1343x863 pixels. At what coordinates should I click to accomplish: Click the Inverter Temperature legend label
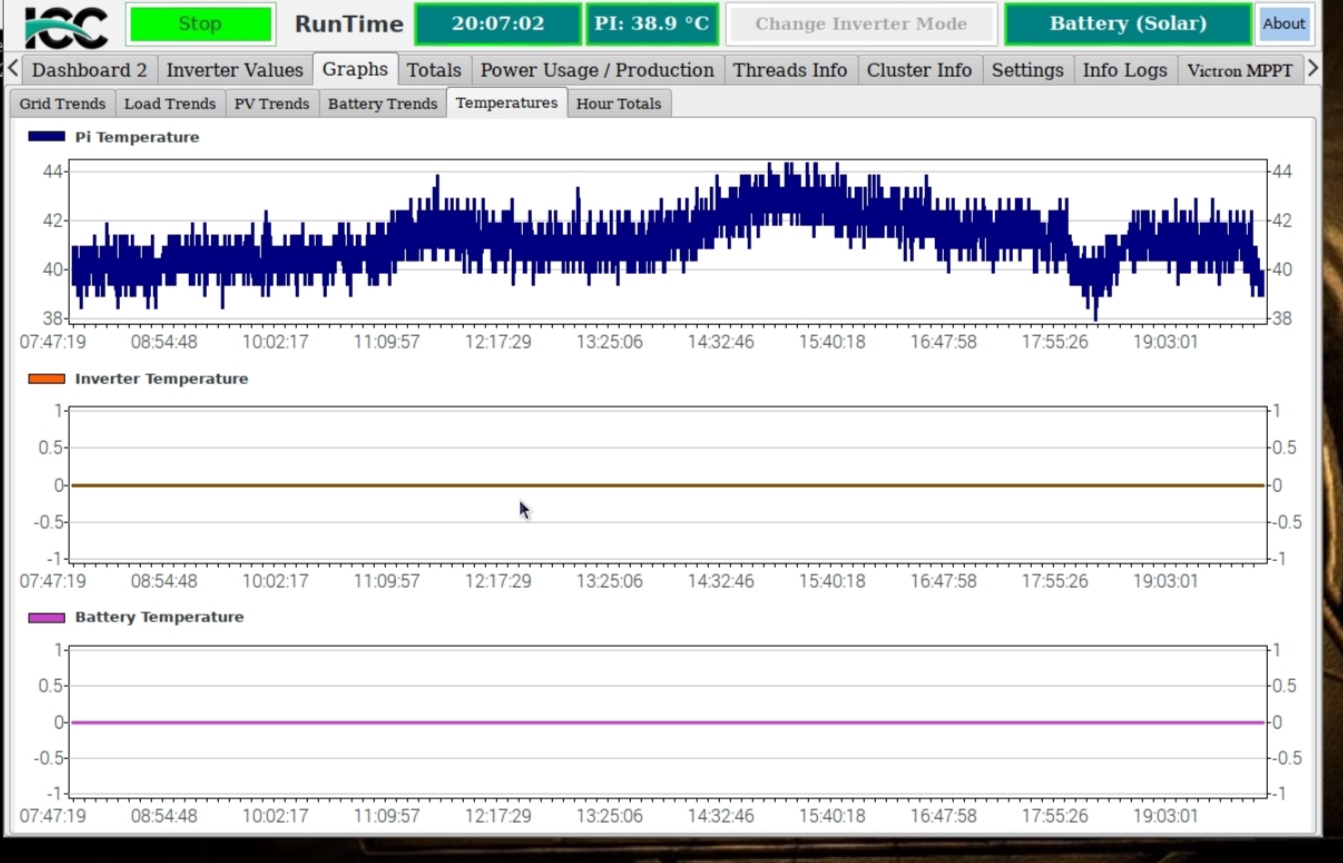[161, 379]
